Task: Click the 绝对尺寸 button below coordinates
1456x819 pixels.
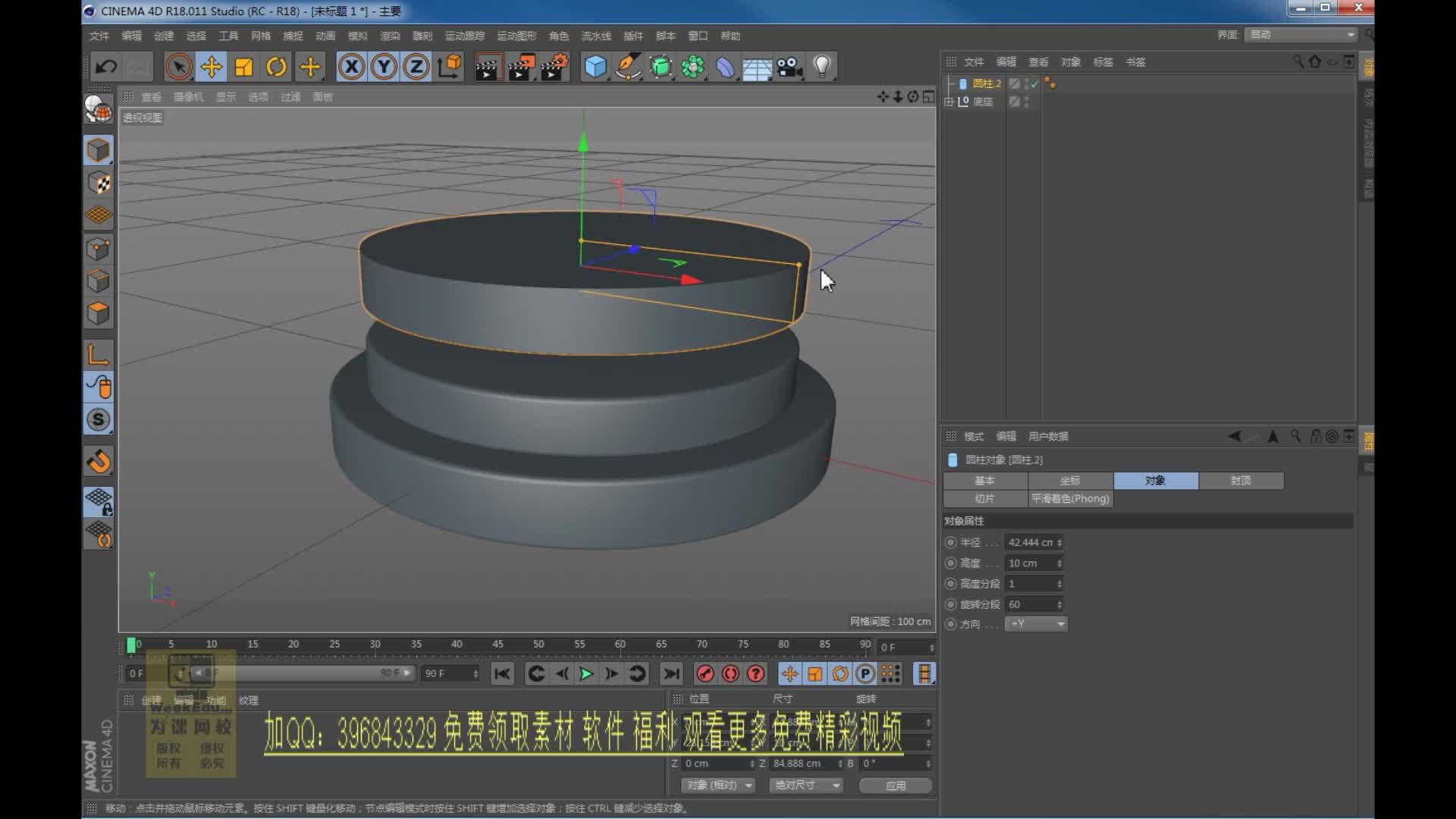Action: [805, 786]
